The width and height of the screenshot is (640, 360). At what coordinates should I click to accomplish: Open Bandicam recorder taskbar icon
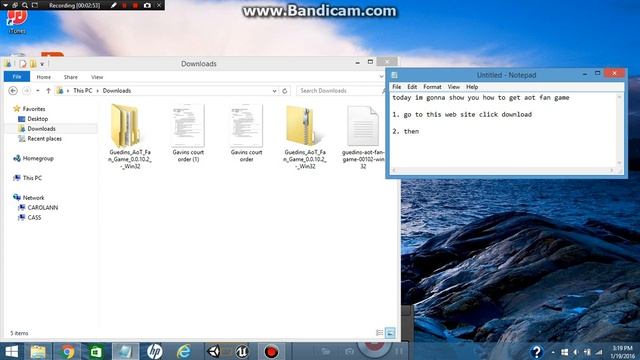(x=271, y=351)
